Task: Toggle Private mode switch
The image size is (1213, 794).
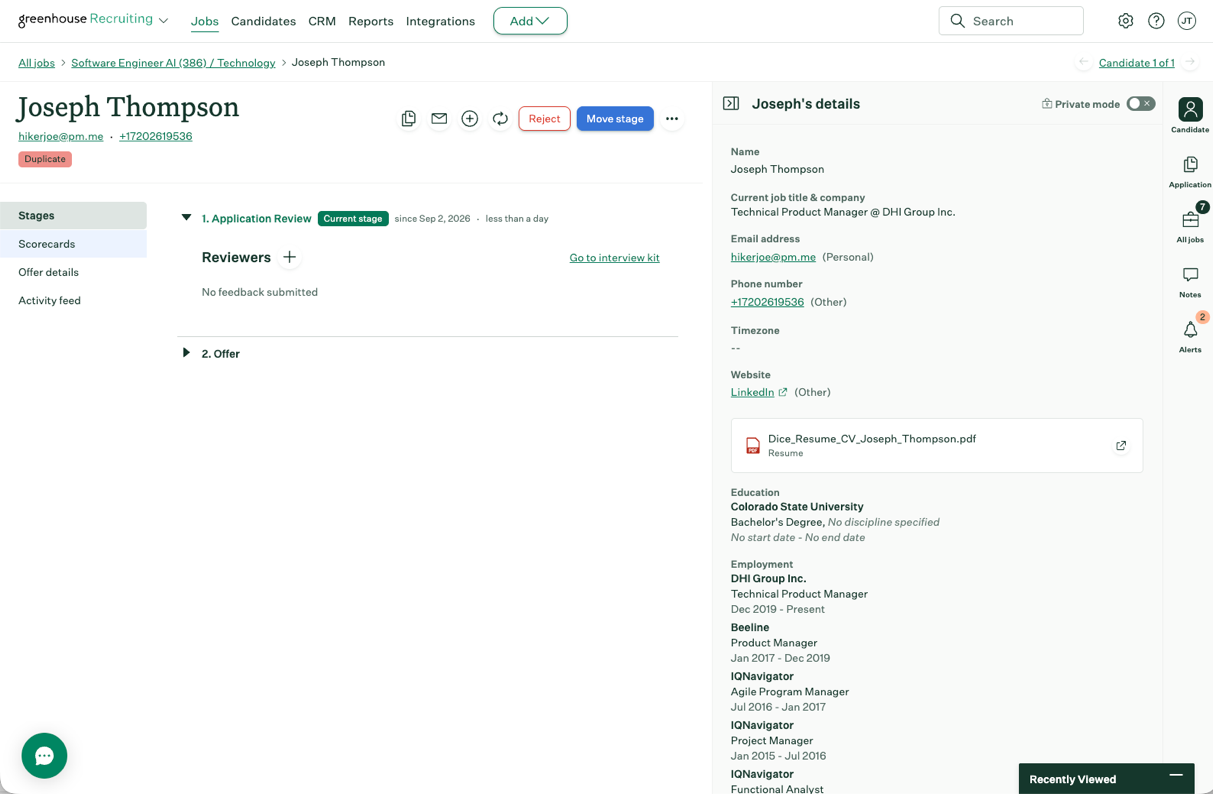Action: 1141,104
